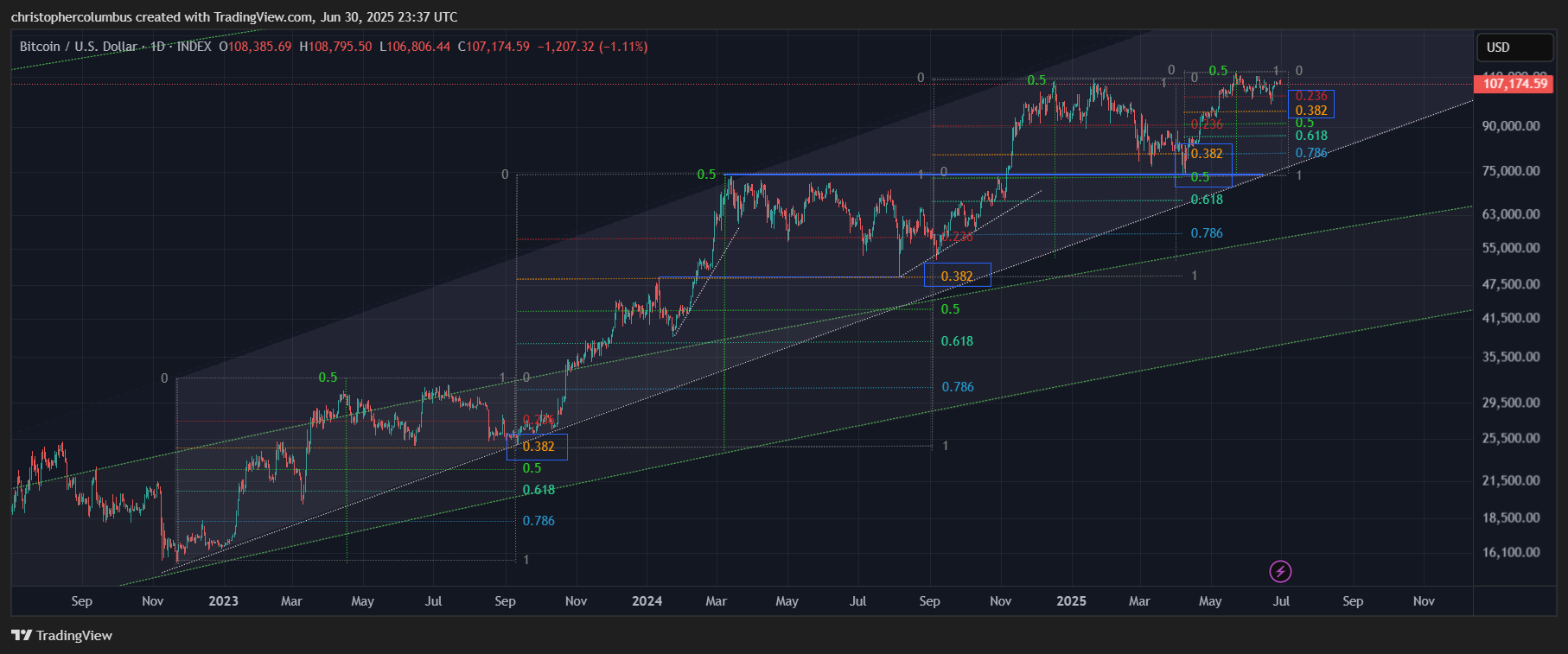Click the Bitcoin / U.S. Dollar symbol title

pos(79,47)
